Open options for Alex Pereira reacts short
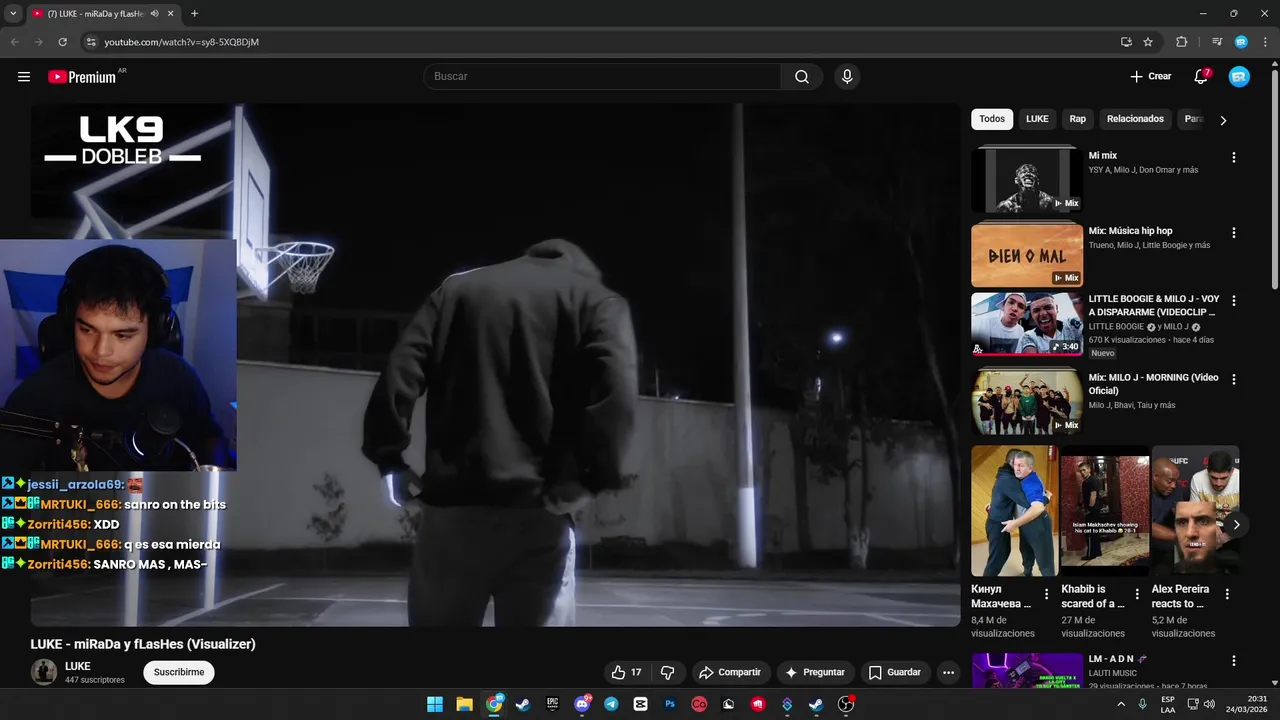Viewport: 1280px width, 720px height. point(1227,594)
